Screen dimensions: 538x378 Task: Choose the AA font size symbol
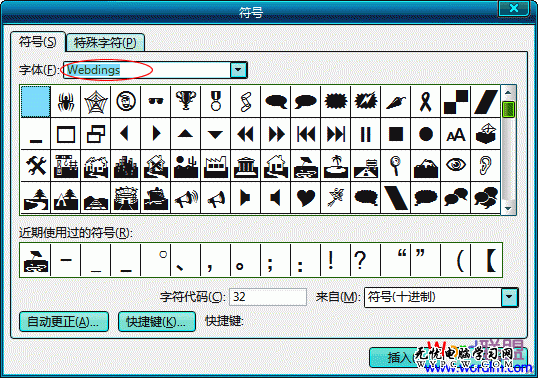pos(456,134)
